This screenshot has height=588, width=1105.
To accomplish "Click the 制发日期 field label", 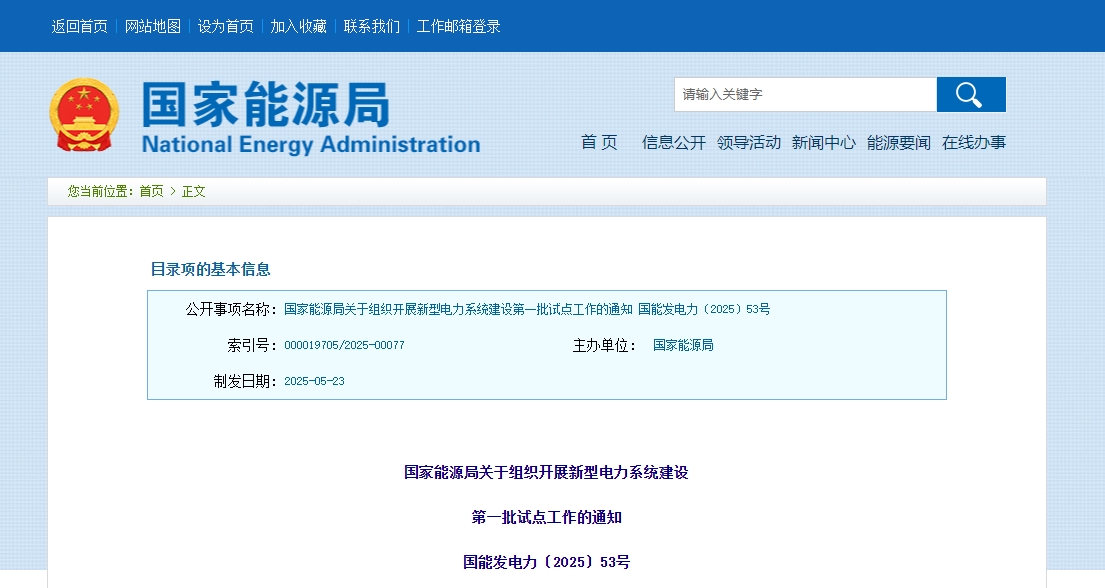I will (245, 381).
